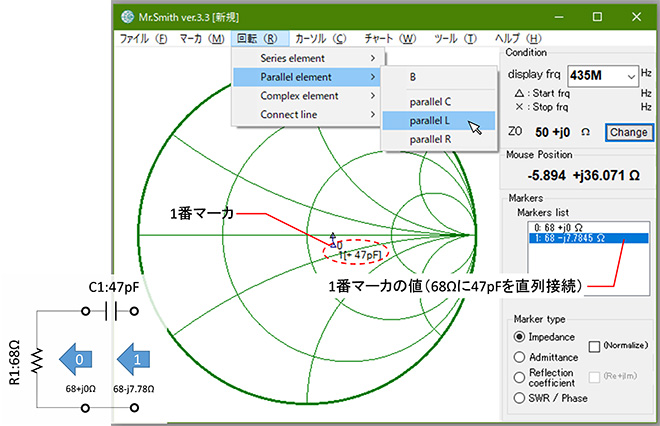This screenshot has height=426, width=660.
Task: Click the Change button for Z0
Action: (629, 132)
